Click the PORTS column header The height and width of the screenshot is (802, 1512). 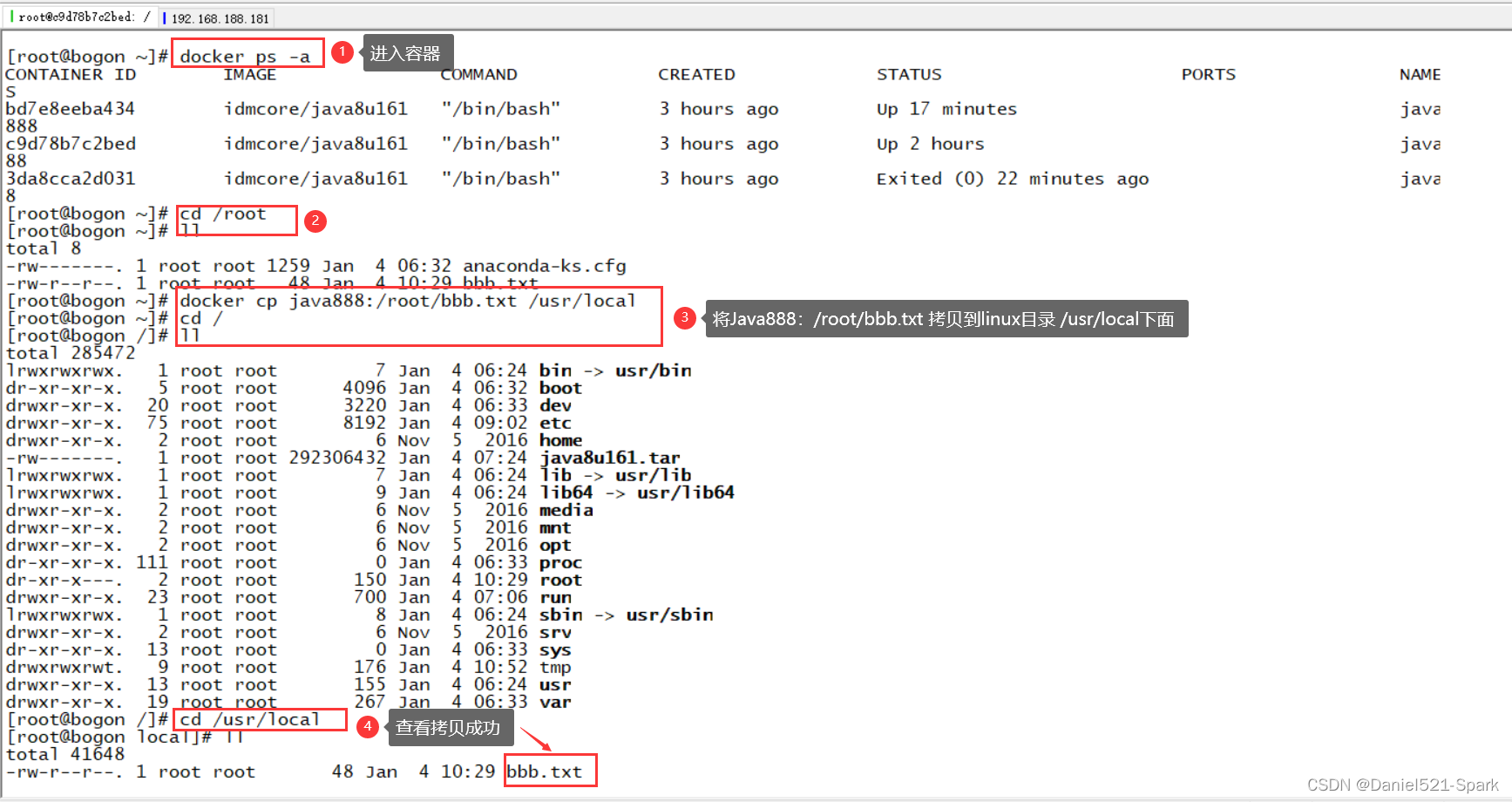(x=1209, y=75)
